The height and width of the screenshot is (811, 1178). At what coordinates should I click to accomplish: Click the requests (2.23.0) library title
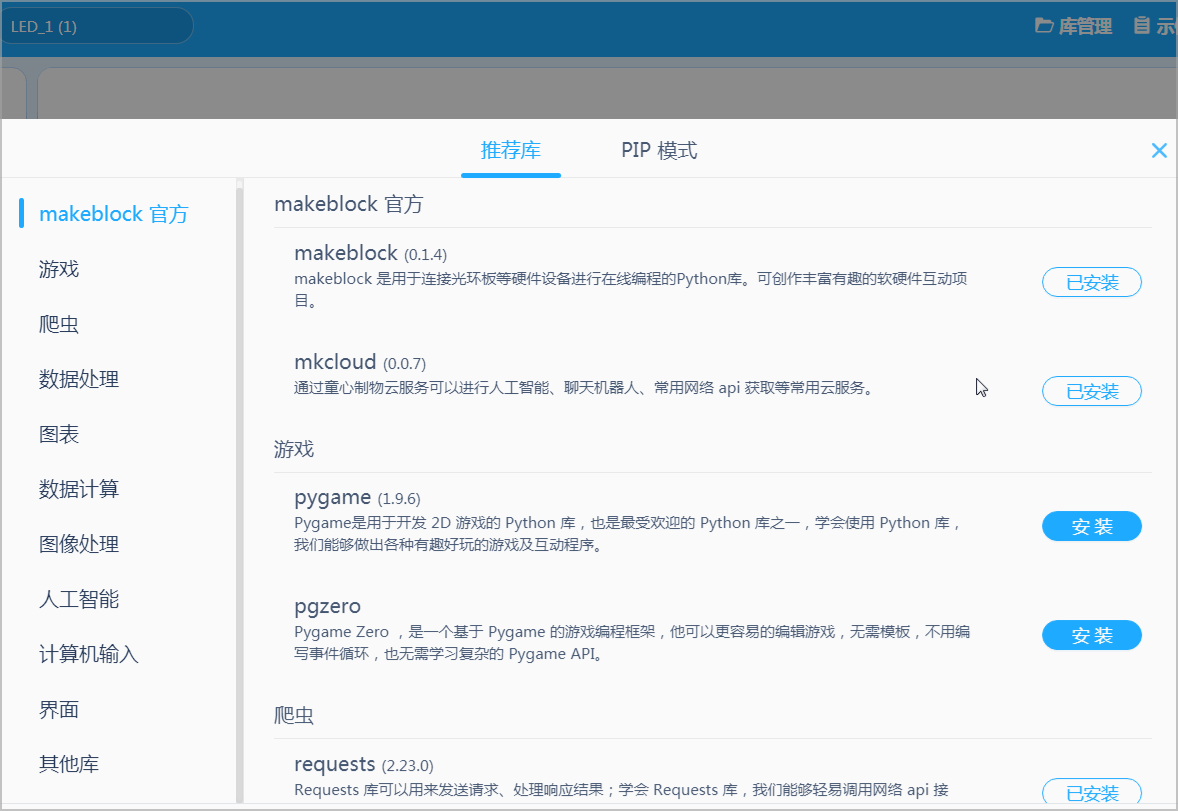tap(364, 764)
